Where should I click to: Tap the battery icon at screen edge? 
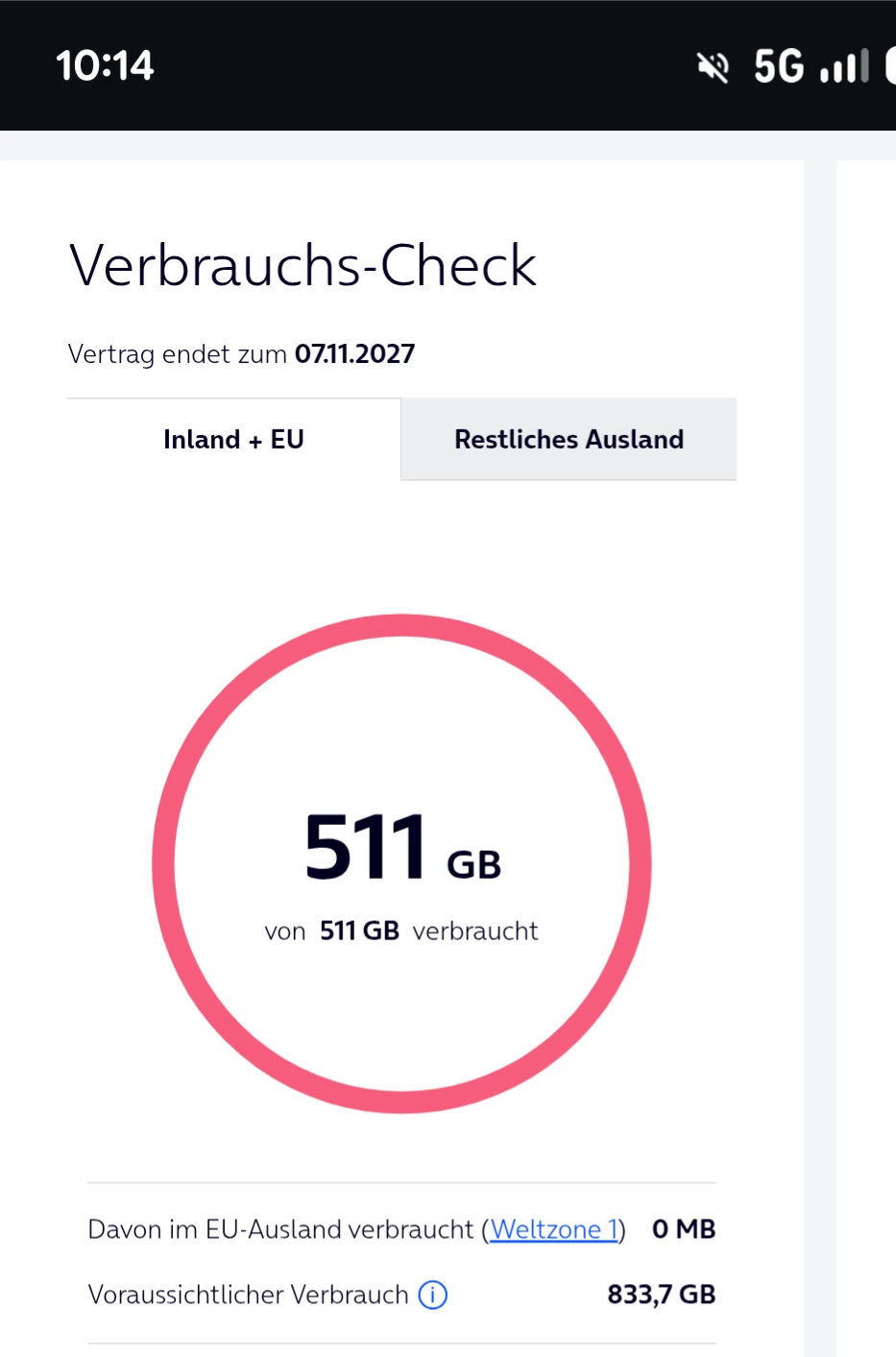[890, 66]
